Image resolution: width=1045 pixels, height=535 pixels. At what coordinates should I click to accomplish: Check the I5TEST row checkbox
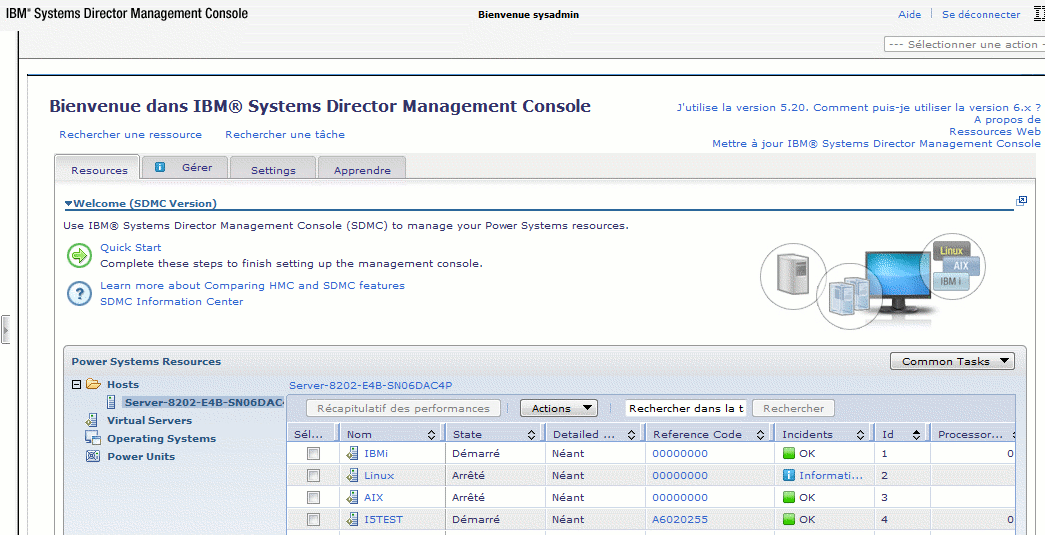coord(313,520)
